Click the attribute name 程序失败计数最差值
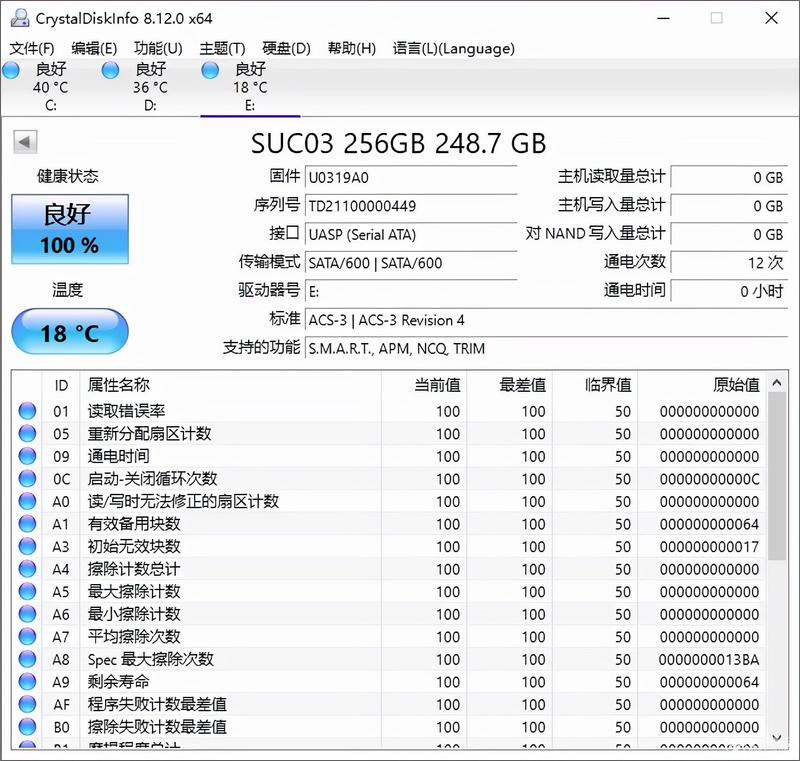 pos(157,704)
